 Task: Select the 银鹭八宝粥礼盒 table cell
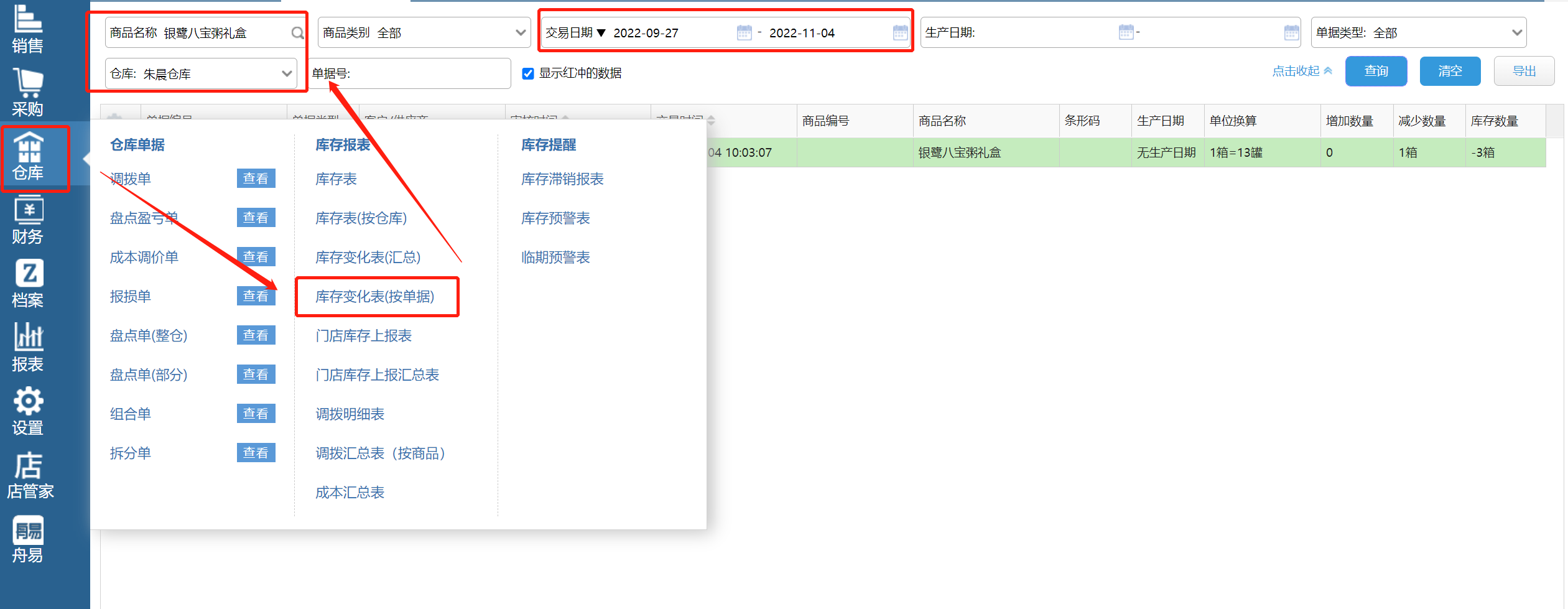986,152
